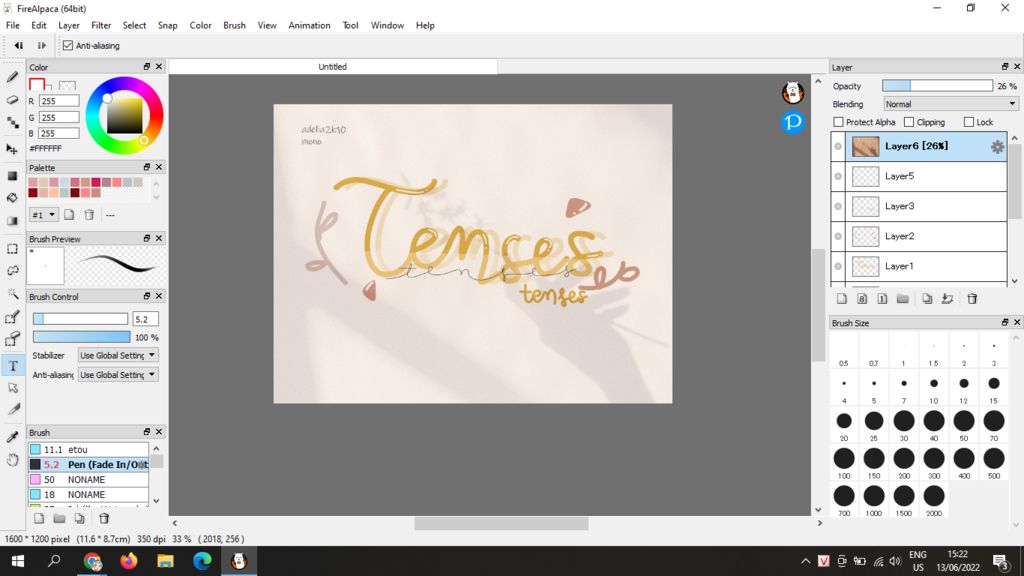This screenshot has width=1024, height=576.
Task: Add a layer folder
Action: click(903, 299)
